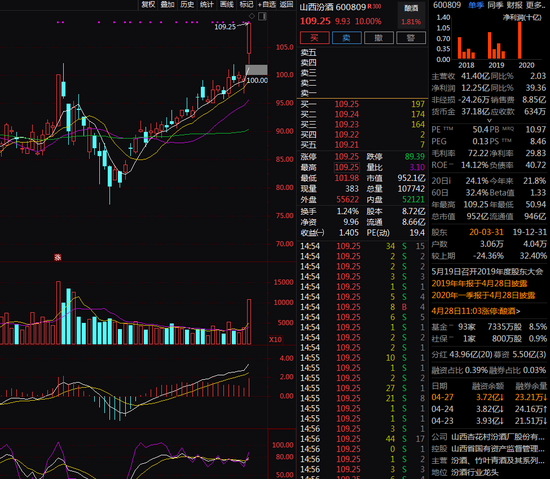The height and width of the screenshot is (479, 550).
Task: Click the 109.25 high price label on chart
Action: coord(225,27)
